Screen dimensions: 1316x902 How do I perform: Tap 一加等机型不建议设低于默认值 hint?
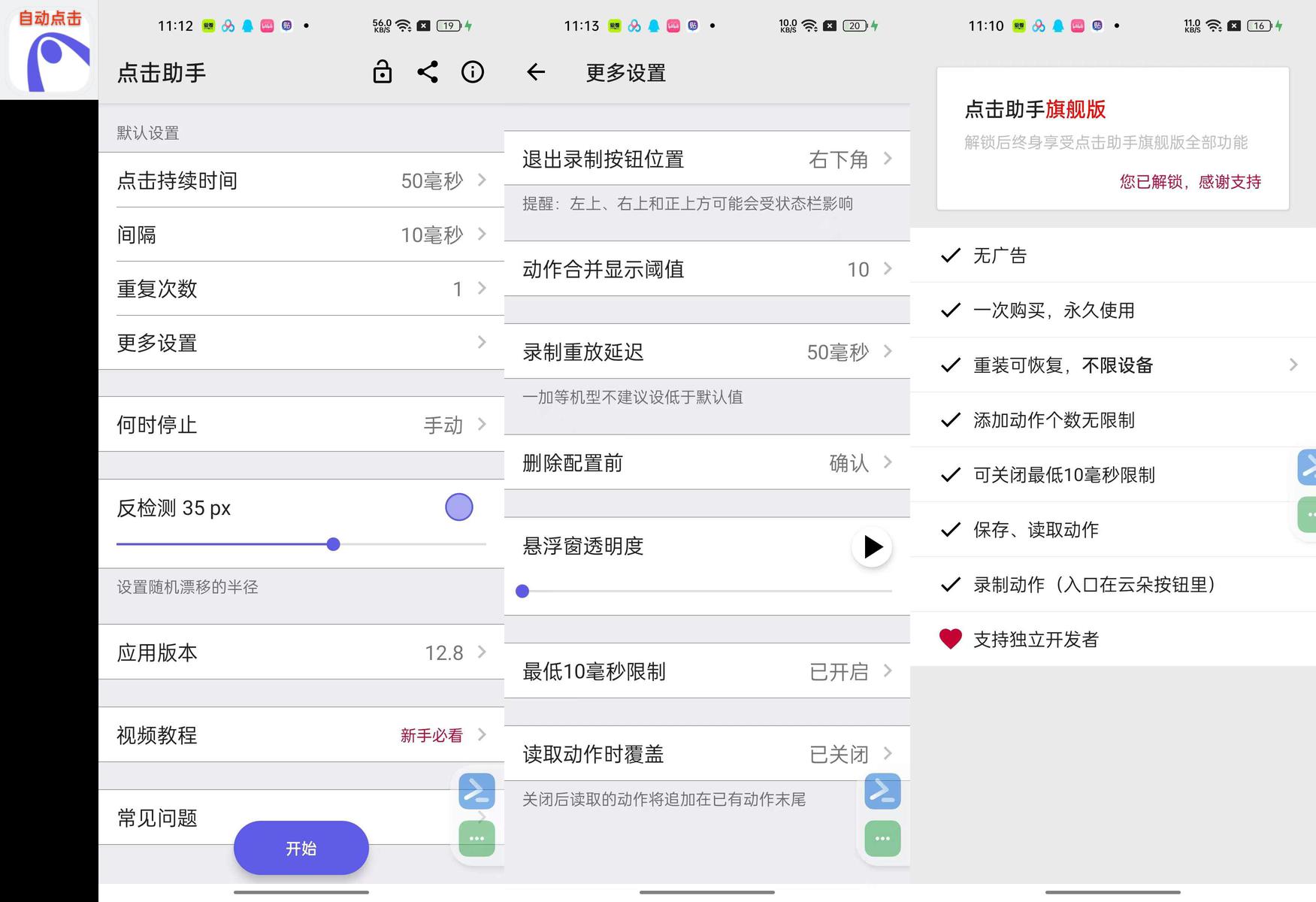point(633,397)
